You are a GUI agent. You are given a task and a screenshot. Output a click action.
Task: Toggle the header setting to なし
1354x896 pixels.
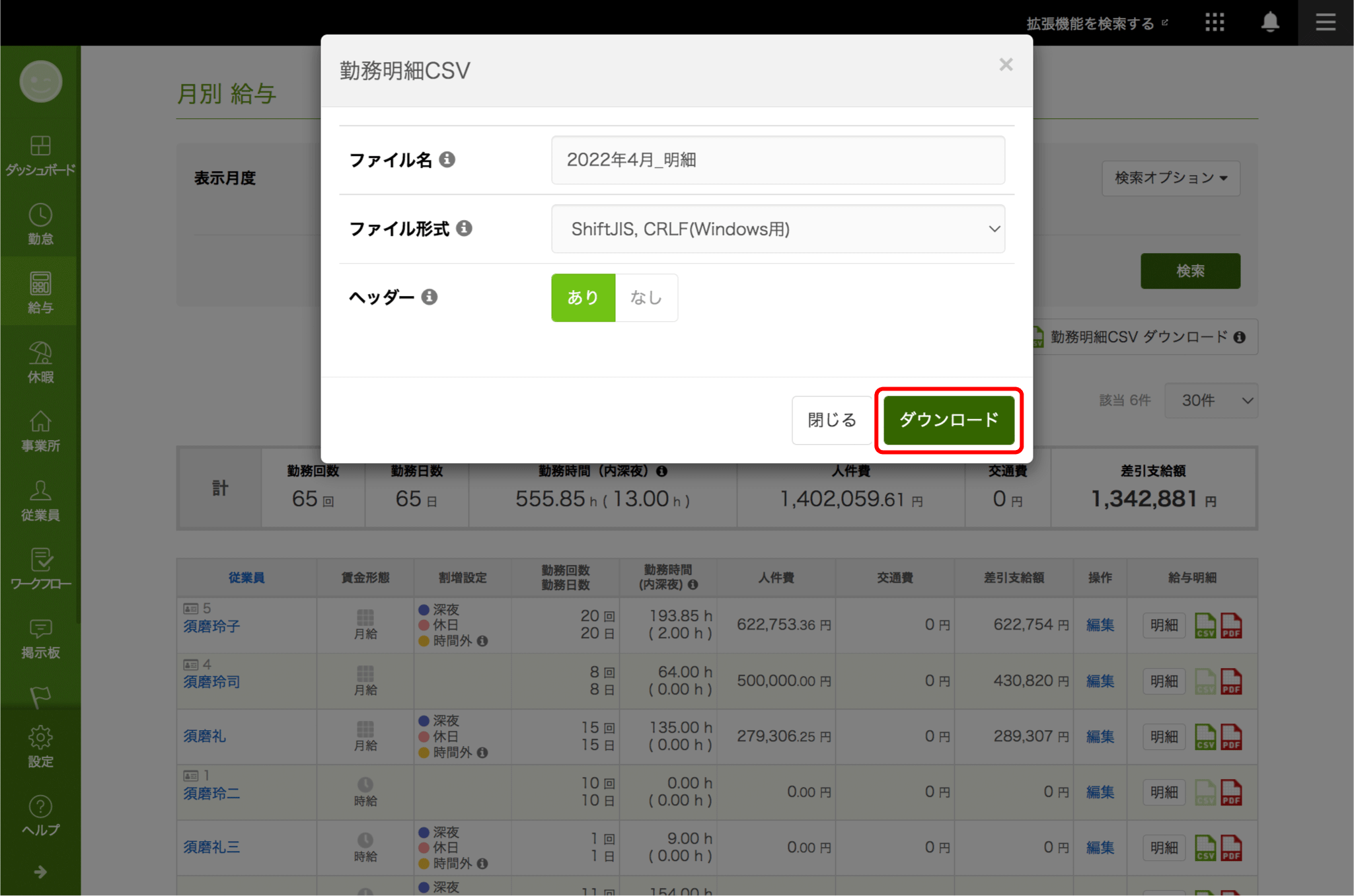(646, 297)
